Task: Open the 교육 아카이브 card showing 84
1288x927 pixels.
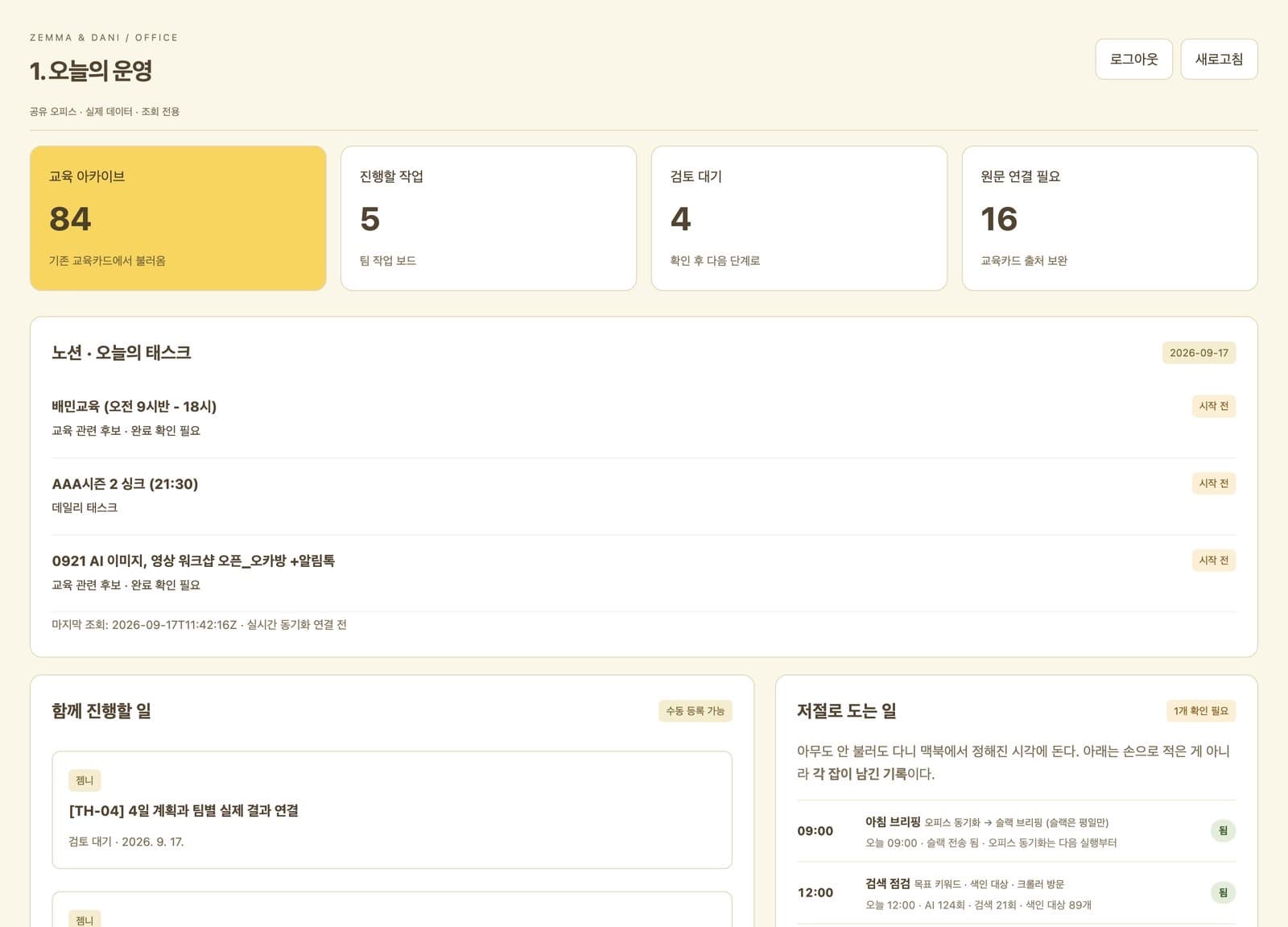Action: (178, 218)
